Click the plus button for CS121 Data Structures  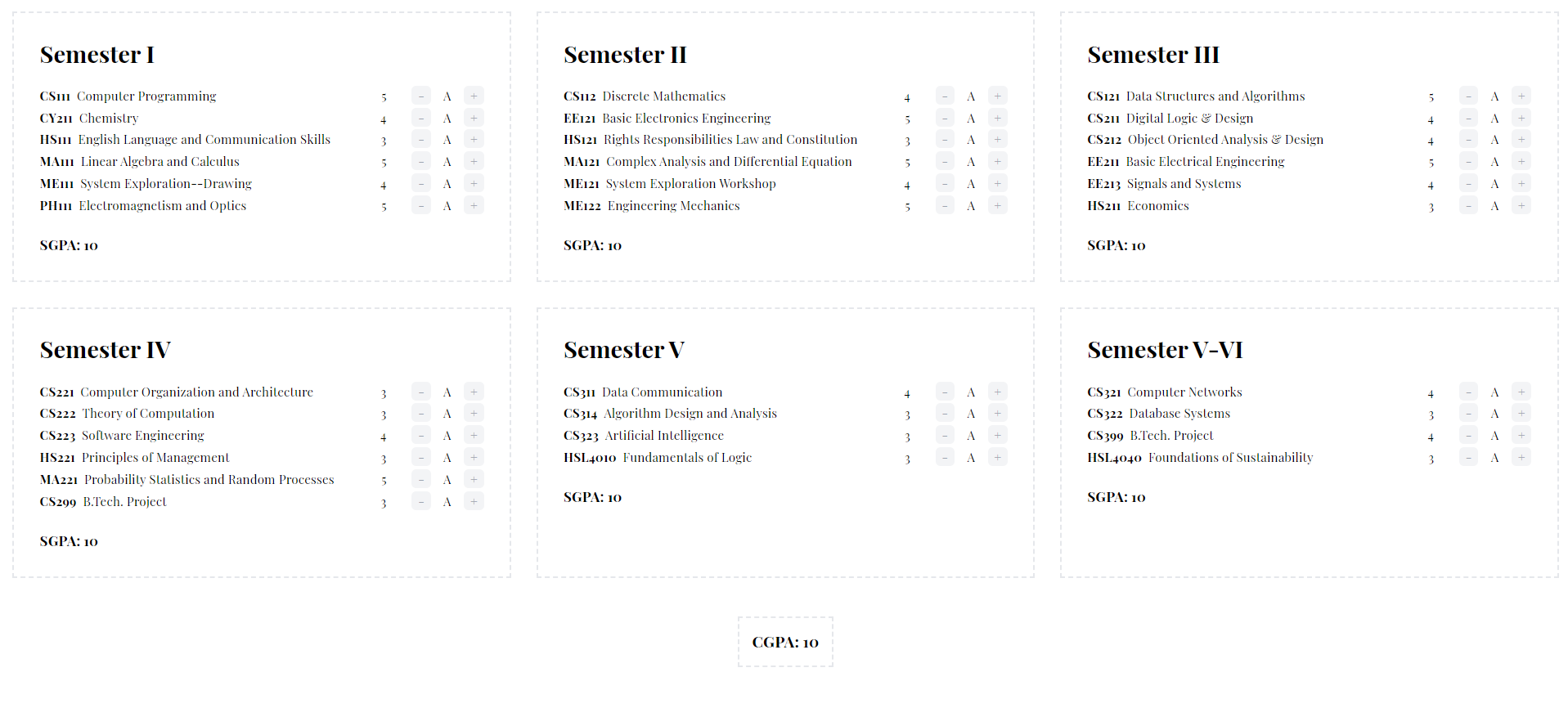[1521, 96]
